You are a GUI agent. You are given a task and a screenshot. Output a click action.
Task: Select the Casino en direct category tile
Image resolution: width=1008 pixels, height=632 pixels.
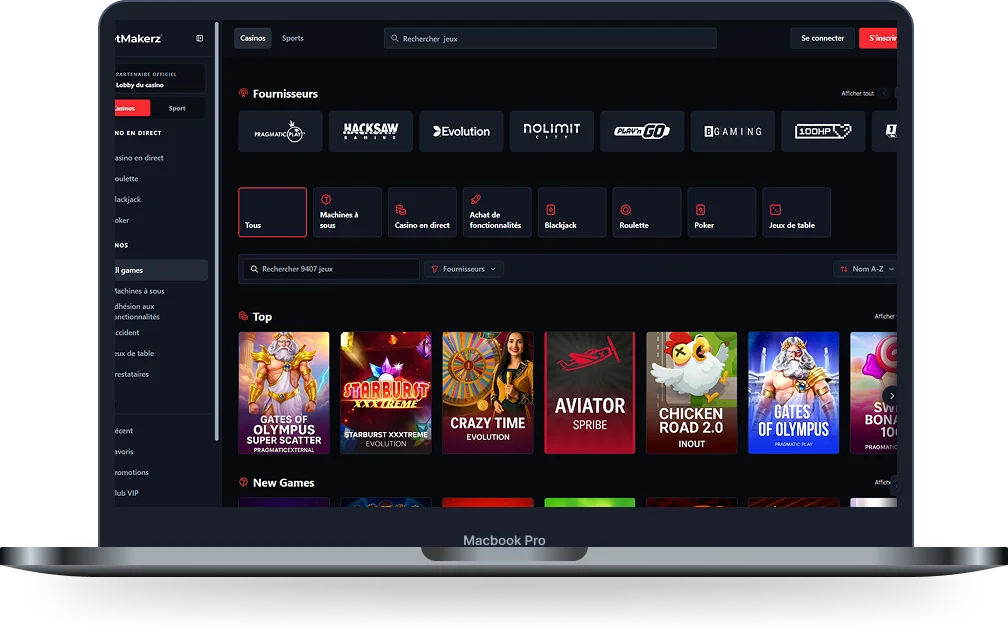422,212
